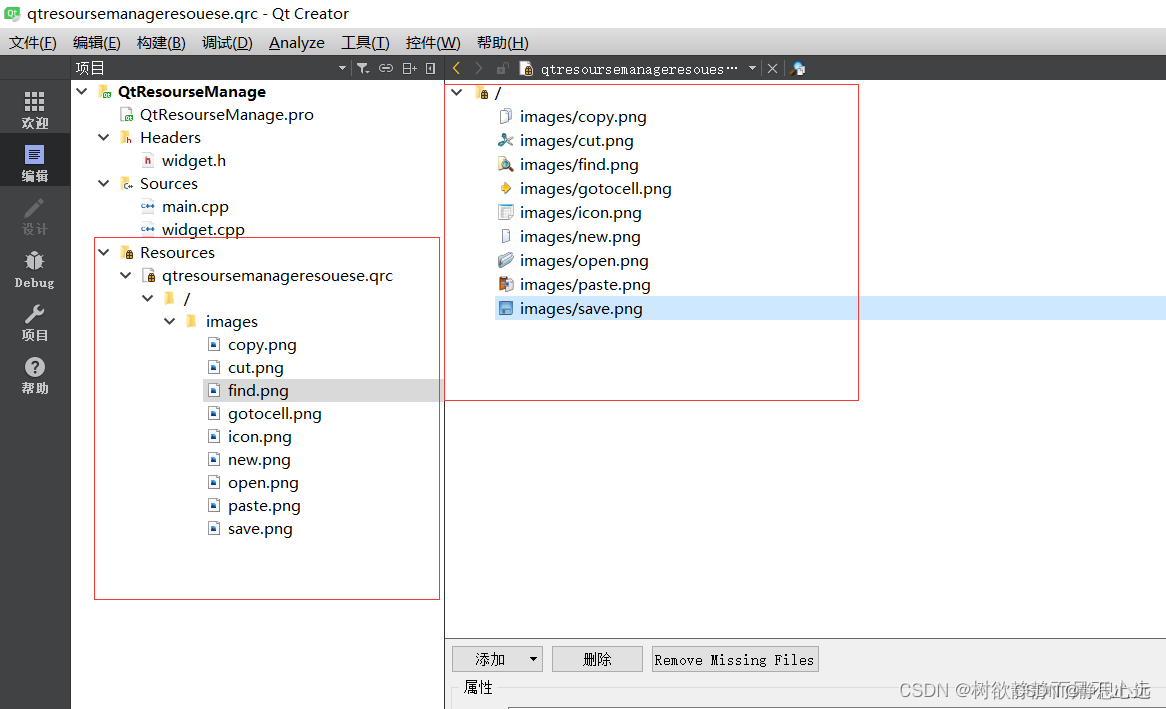Open the document selector dropdown arrow
Image resolution: width=1166 pixels, height=709 pixels.
coord(753,68)
